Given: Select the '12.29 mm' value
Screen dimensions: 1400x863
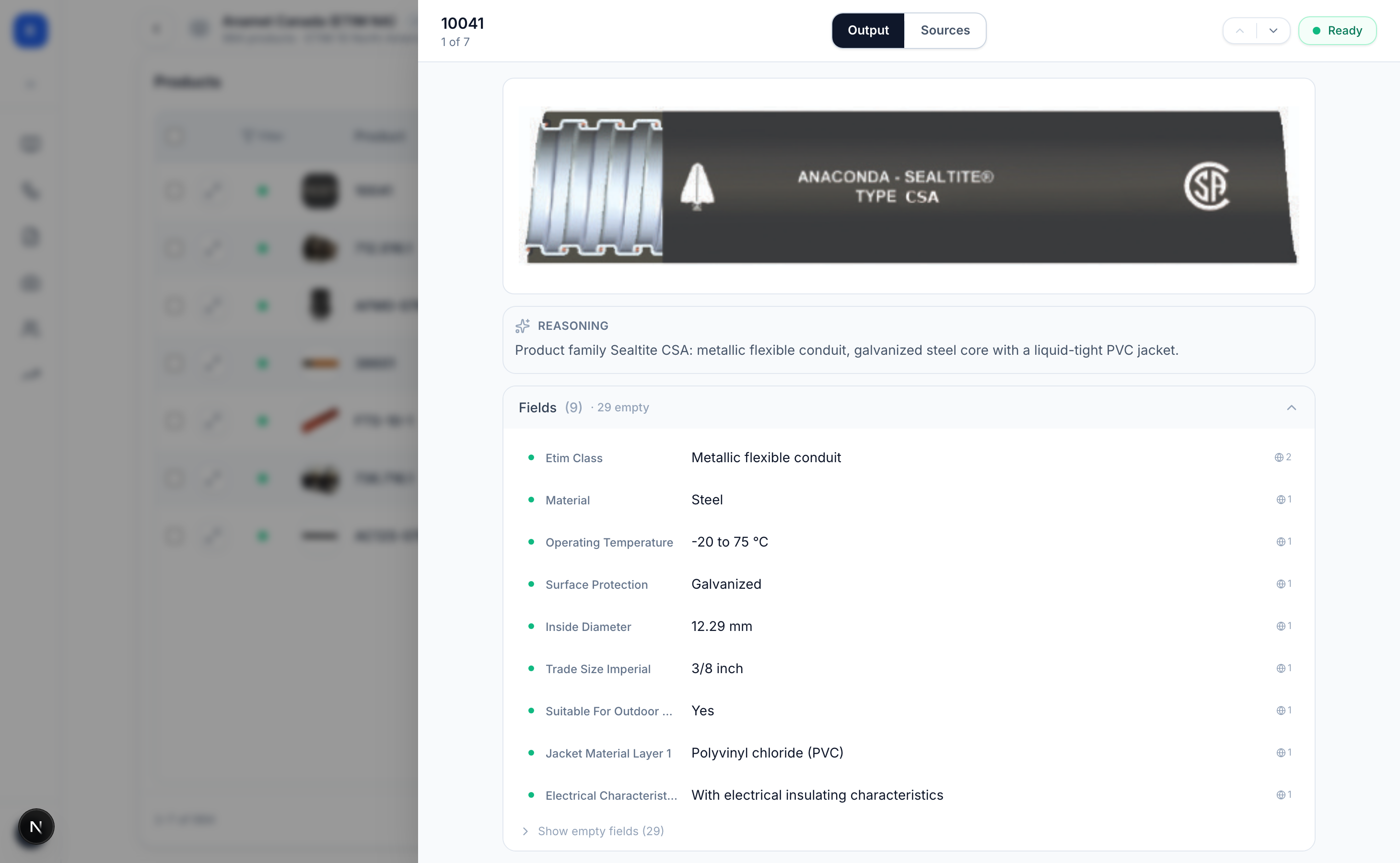Looking at the screenshot, I should (x=722, y=627).
